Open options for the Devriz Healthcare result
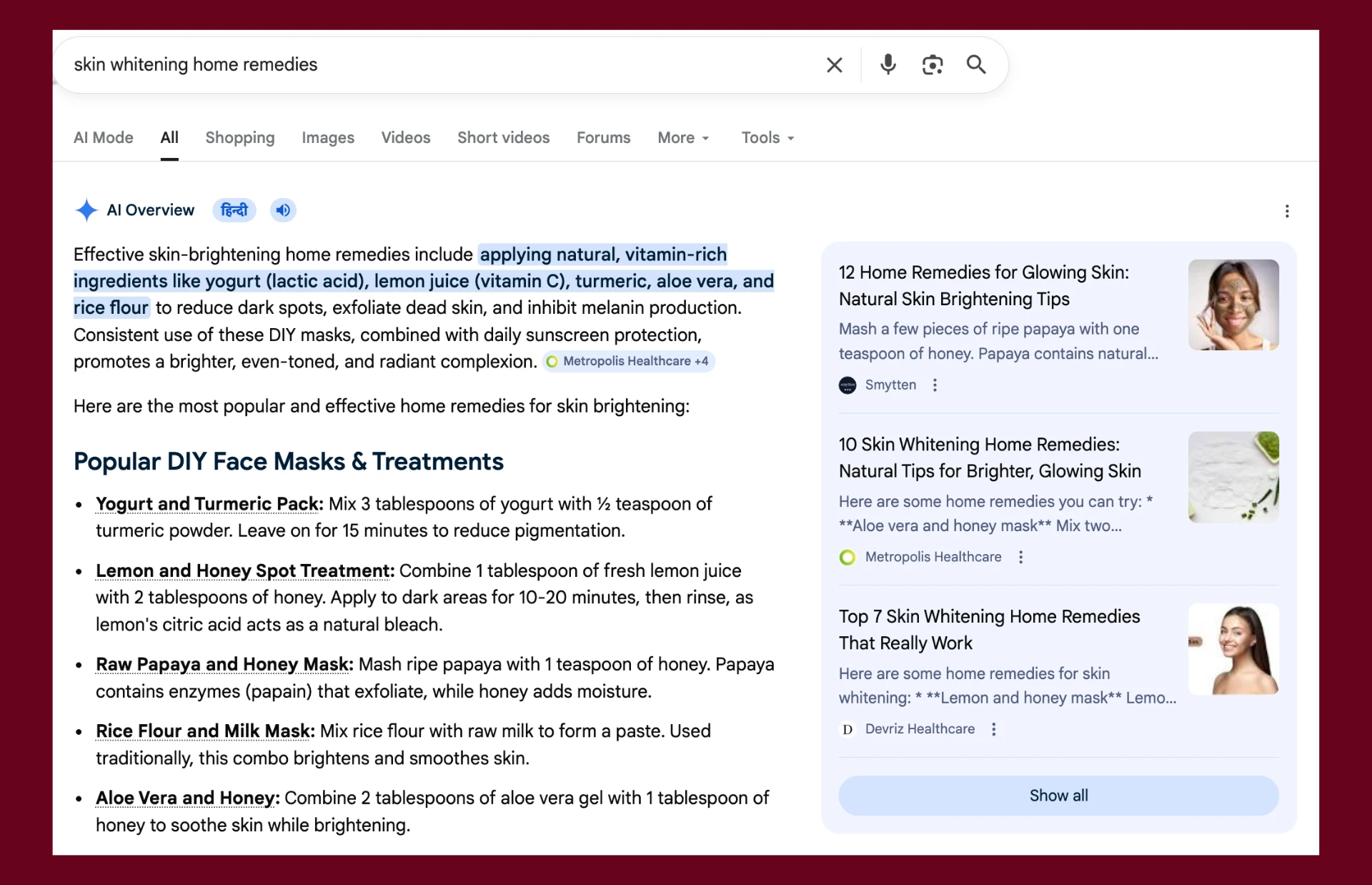Image resolution: width=1372 pixels, height=885 pixels. pos(994,729)
